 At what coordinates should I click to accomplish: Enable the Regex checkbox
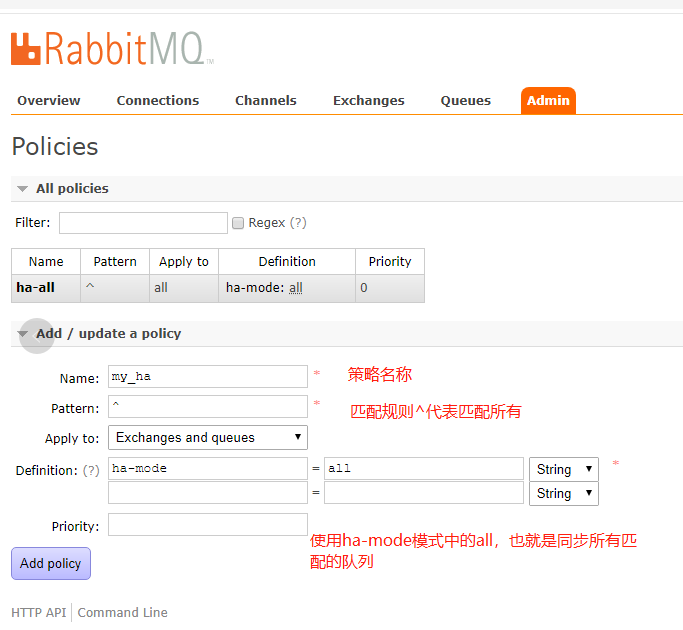(238, 223)
